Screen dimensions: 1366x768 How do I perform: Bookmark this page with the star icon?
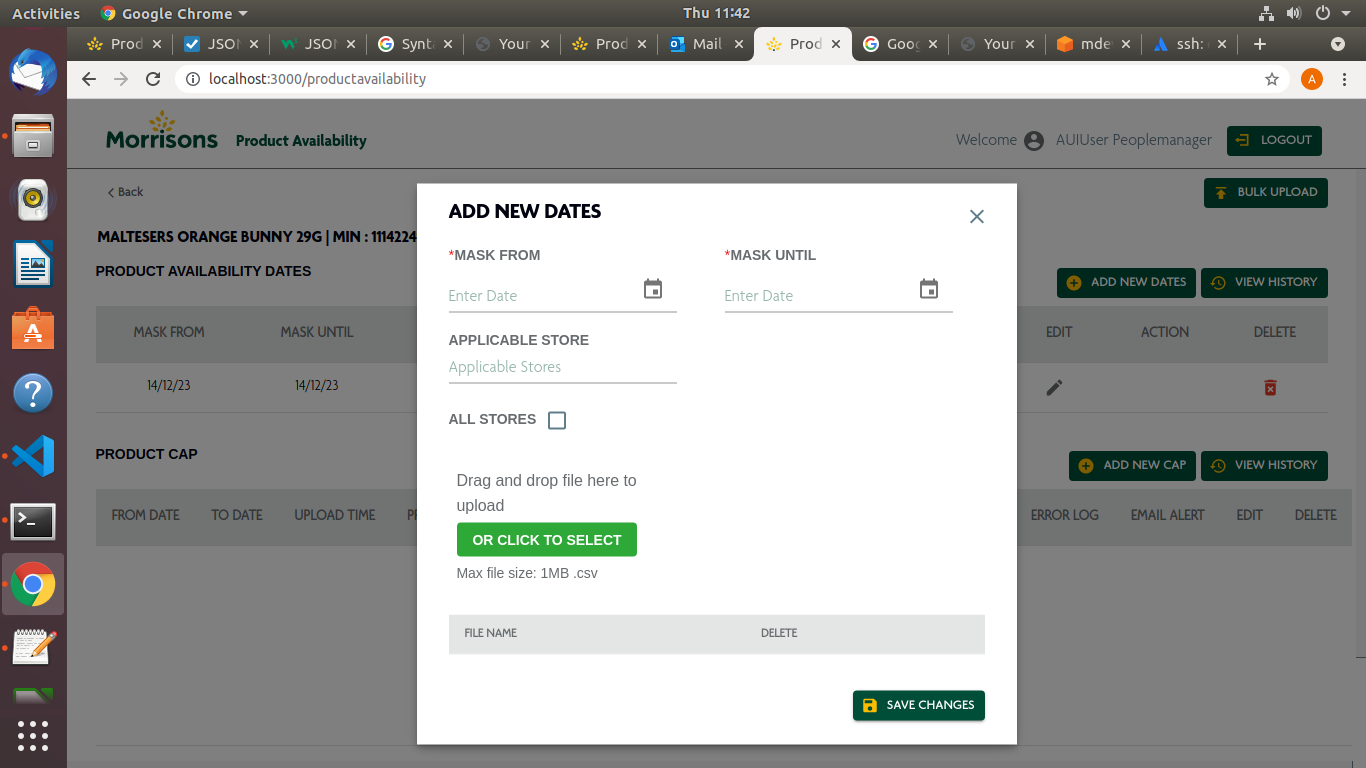(1272, 79)
